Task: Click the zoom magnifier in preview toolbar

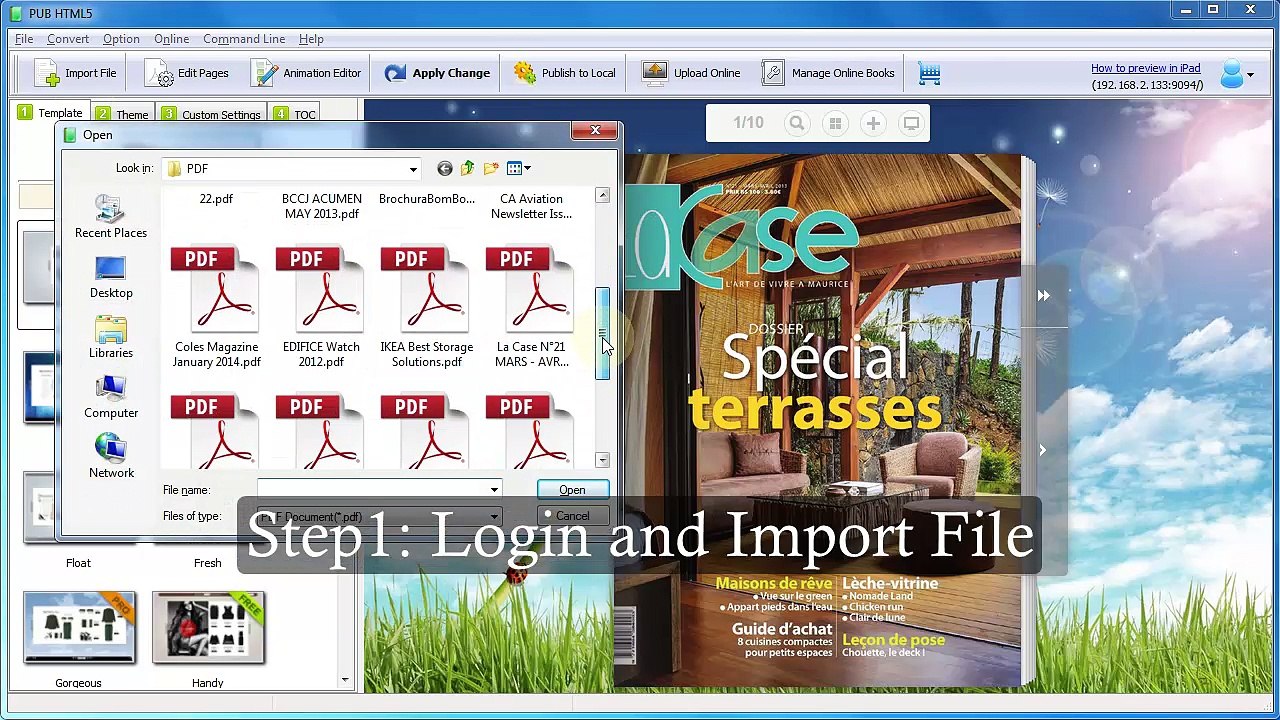Action: (x=797, y=123)
